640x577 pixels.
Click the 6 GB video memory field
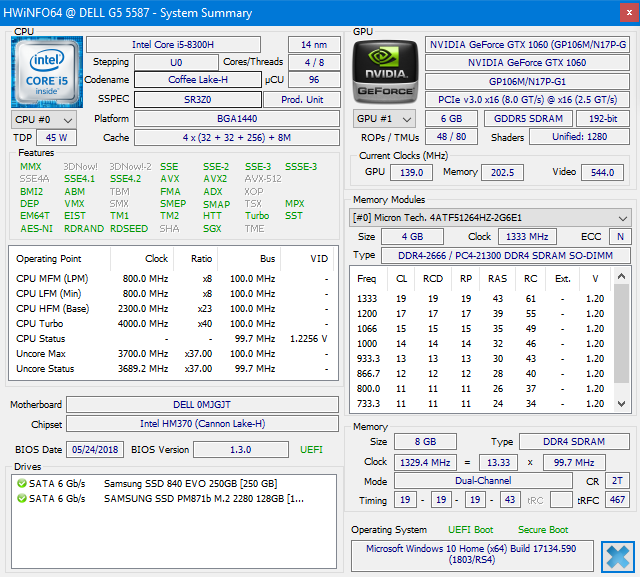click(x=451, y=119)
